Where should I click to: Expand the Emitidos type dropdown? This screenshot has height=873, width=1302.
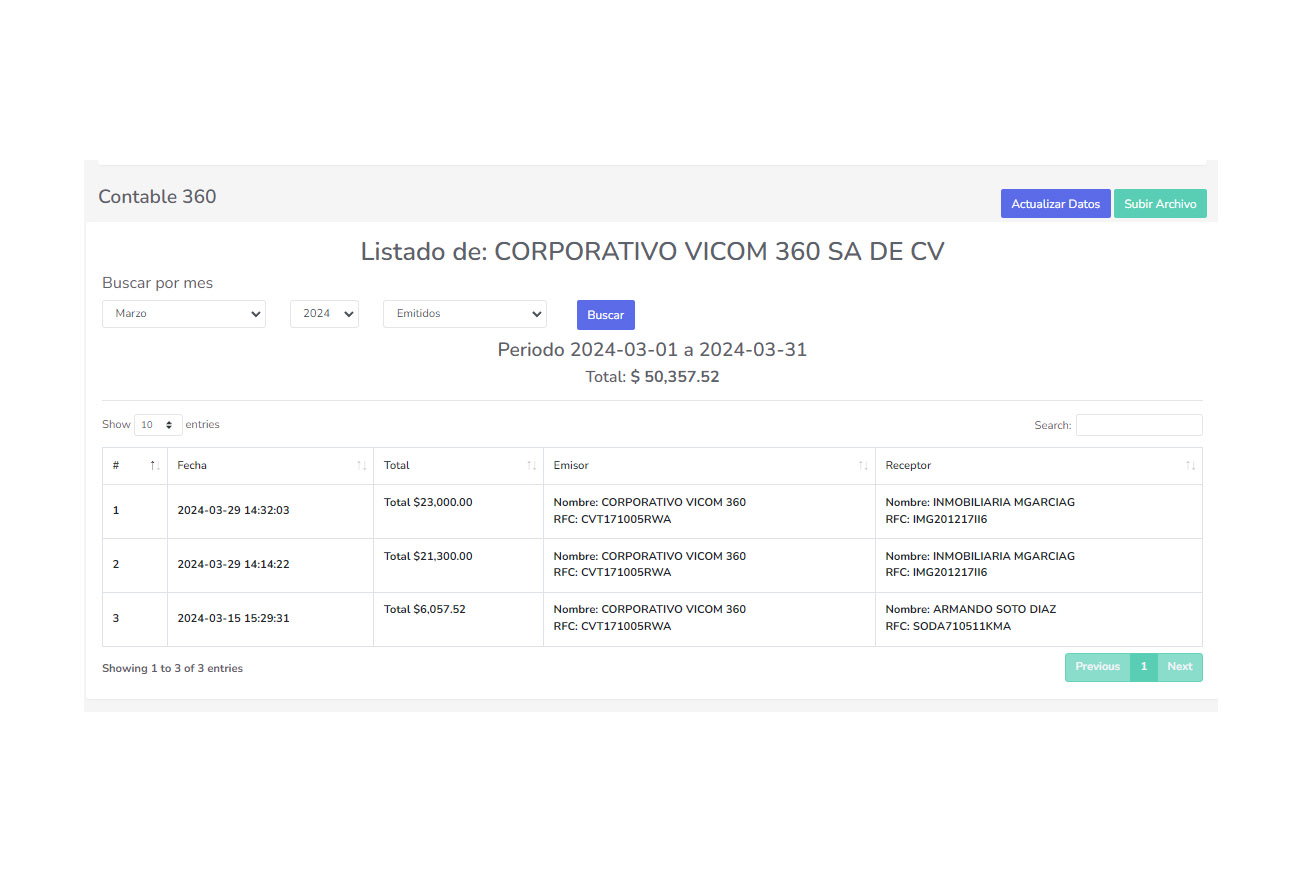(x=465, y=314)
